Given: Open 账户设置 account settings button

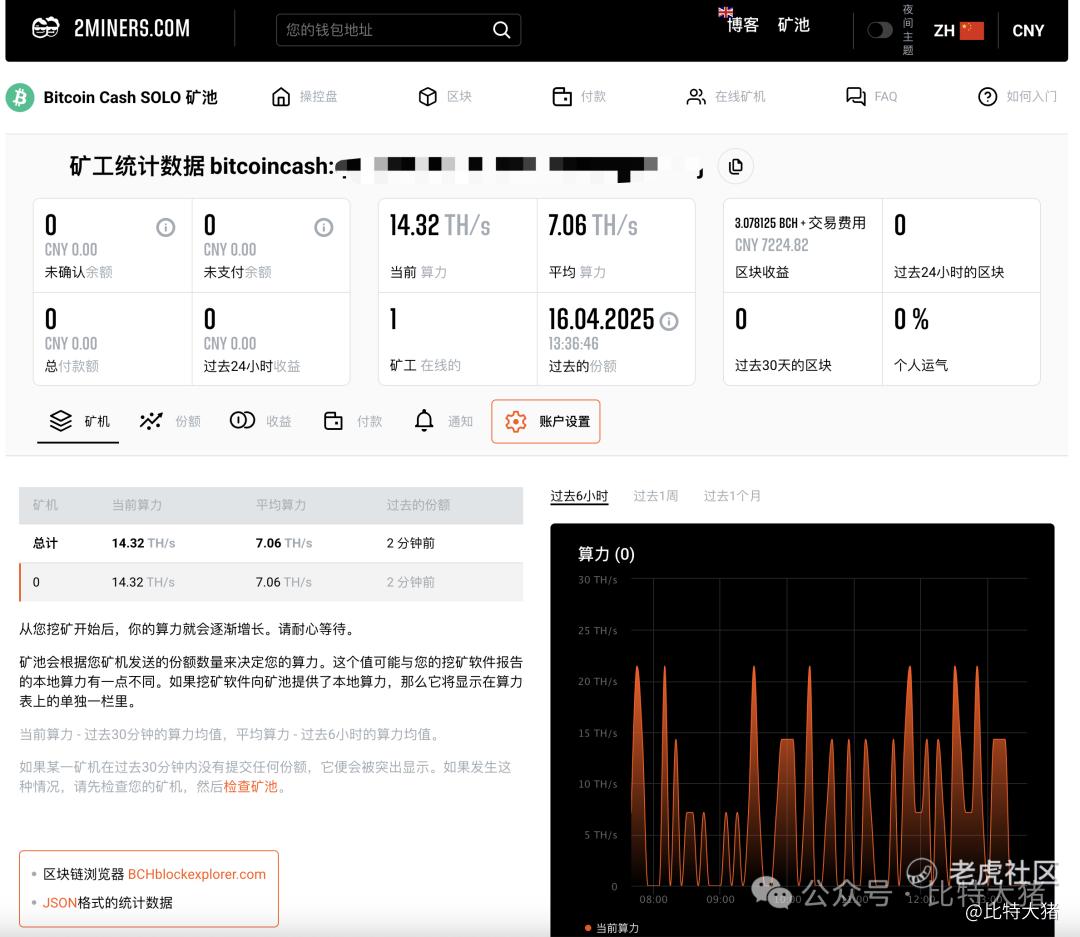Looking at the screenshot, I should [x=546, y=421].
